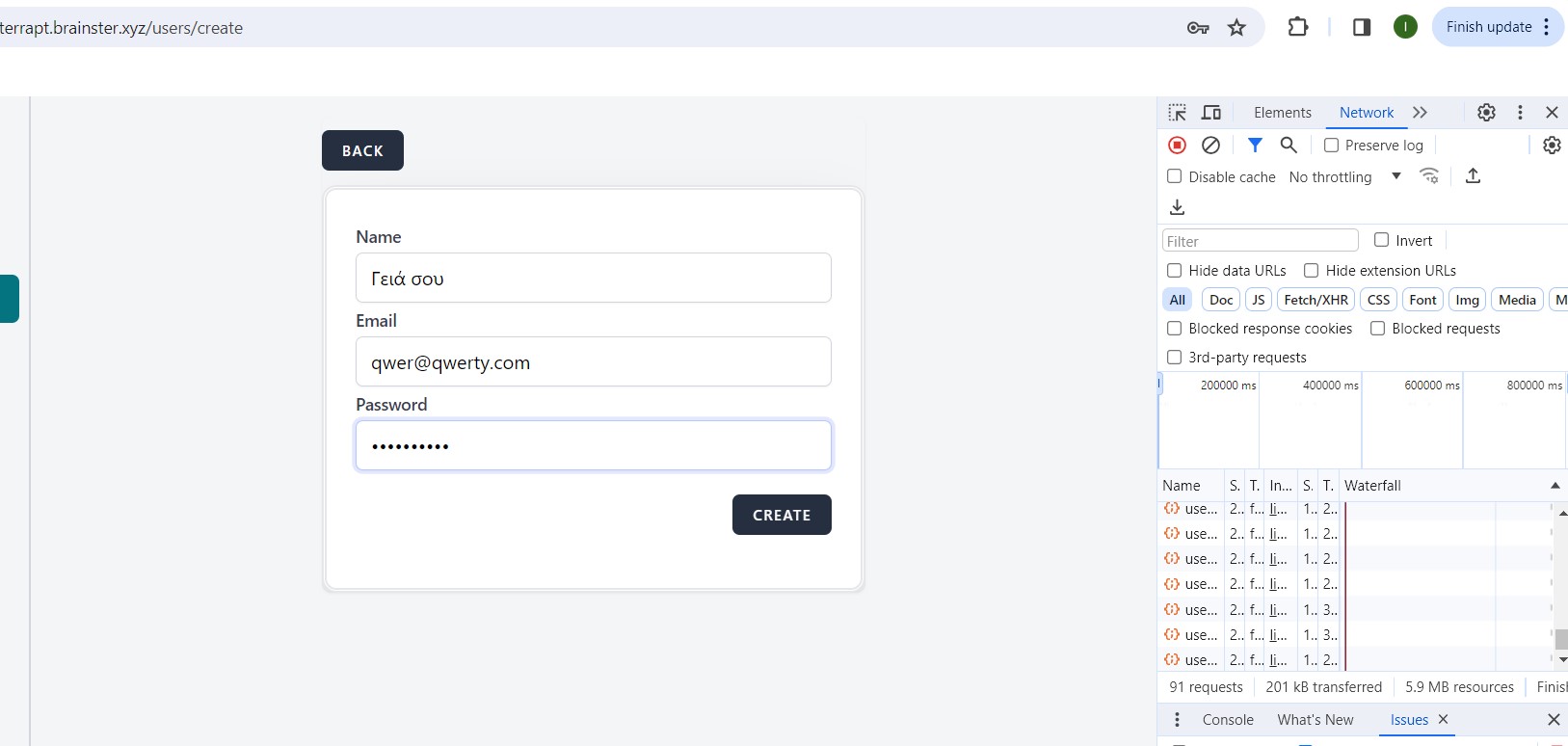Enable the Preserve log checkbox
Viewport: 1568px width, 746px height.
click(1331, 146)
